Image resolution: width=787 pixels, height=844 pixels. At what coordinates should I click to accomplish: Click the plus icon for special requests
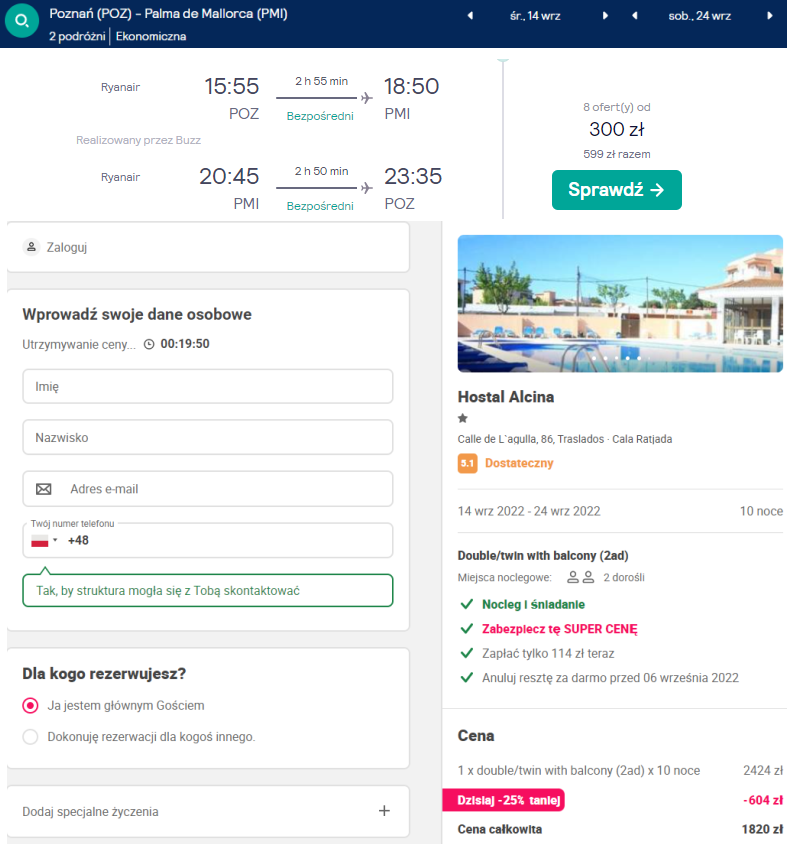[x=384, y=811]
